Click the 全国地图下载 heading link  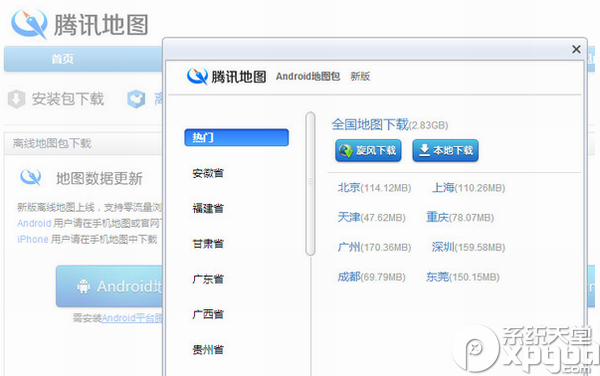coord(370,124)
